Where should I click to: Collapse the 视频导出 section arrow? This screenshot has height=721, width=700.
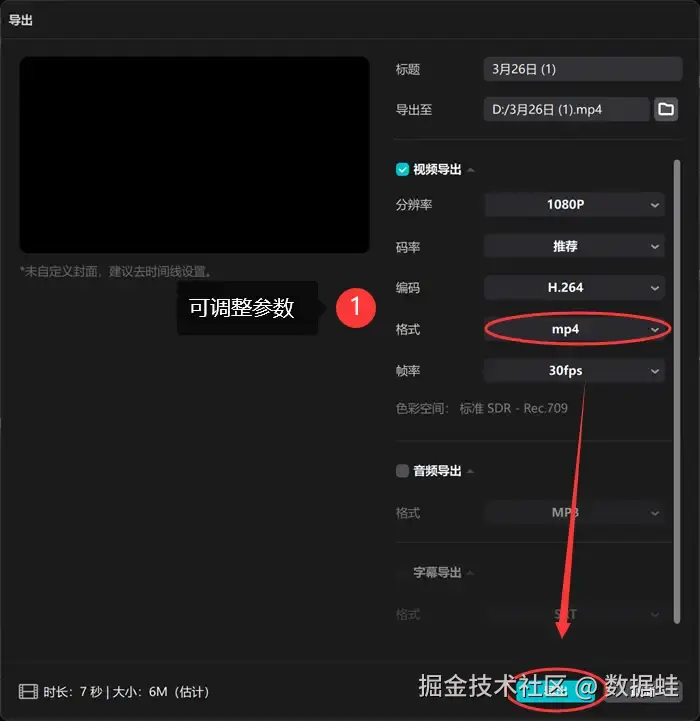(x=471, y=170)
